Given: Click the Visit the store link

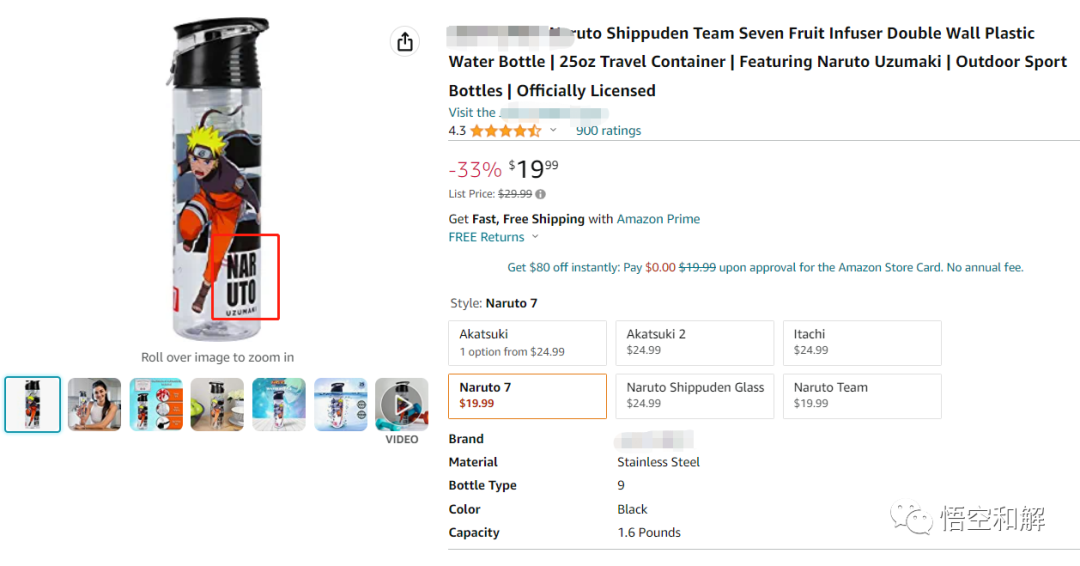Looking at the screenshot, I should point(527,113).
